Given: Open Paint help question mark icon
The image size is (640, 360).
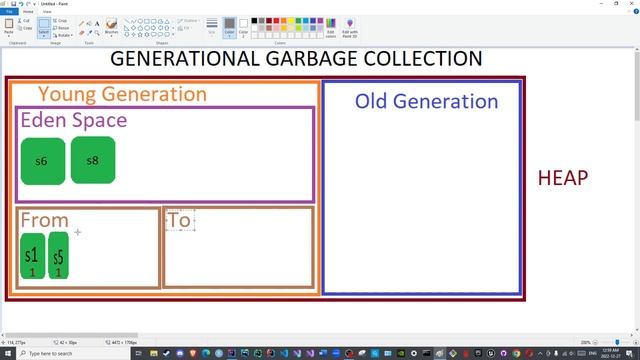Looking at the screenshot, I should tap(636, 11).
